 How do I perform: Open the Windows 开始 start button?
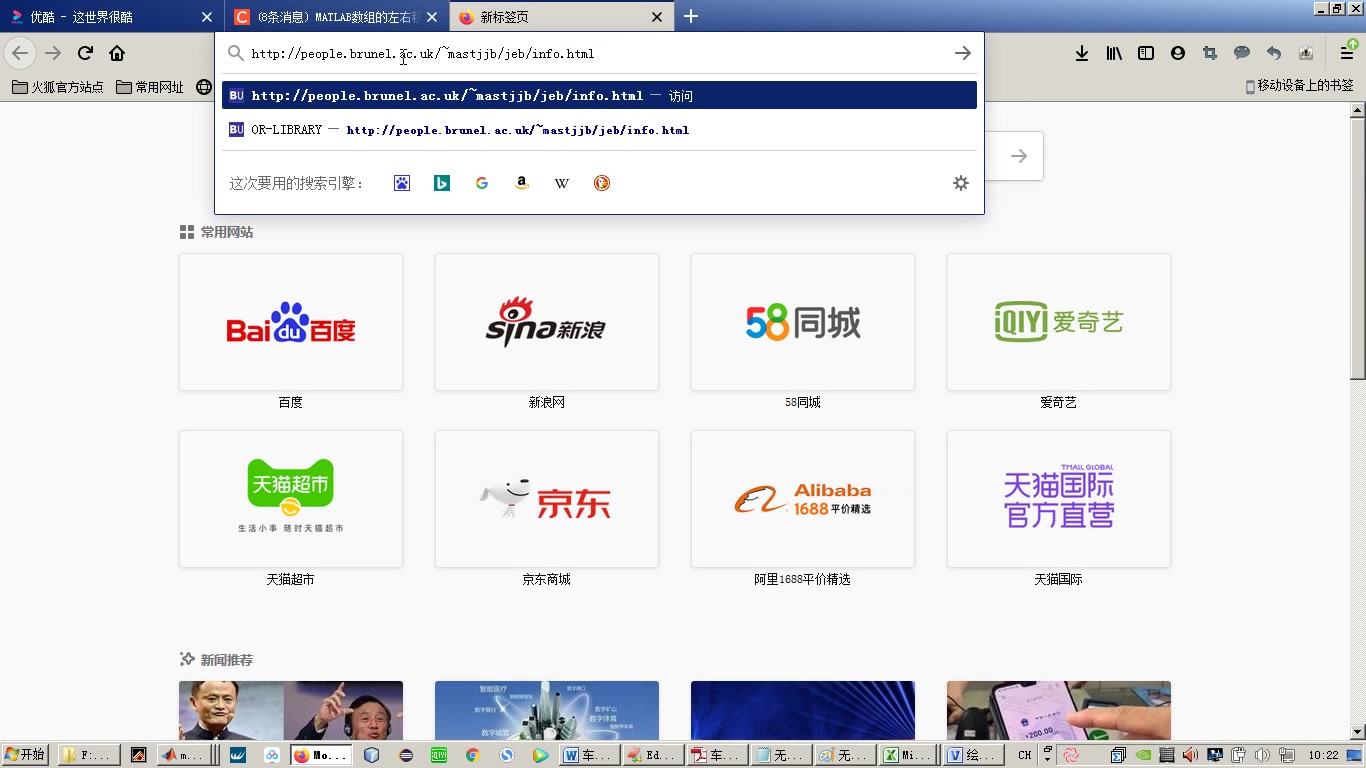26,755
